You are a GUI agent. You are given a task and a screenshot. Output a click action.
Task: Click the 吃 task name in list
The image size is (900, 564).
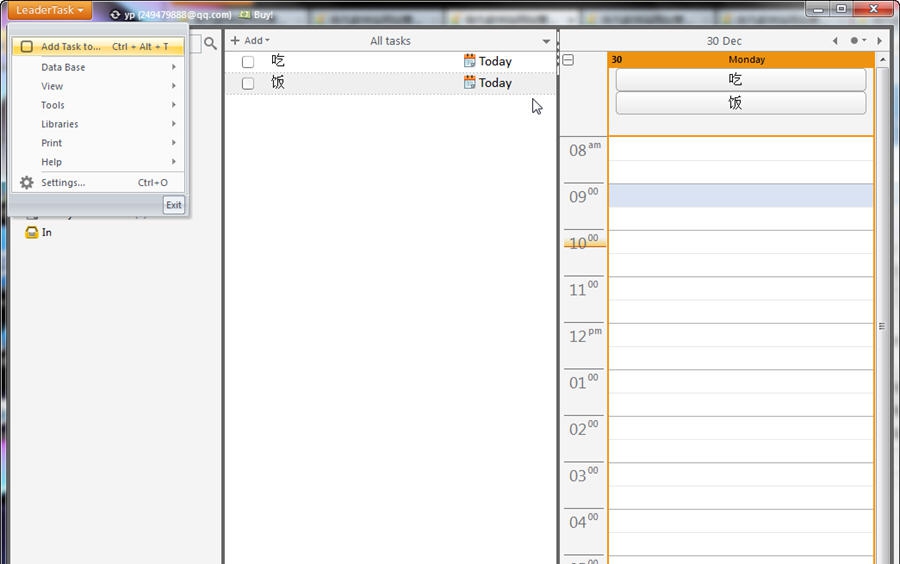(x=278, y=61)
